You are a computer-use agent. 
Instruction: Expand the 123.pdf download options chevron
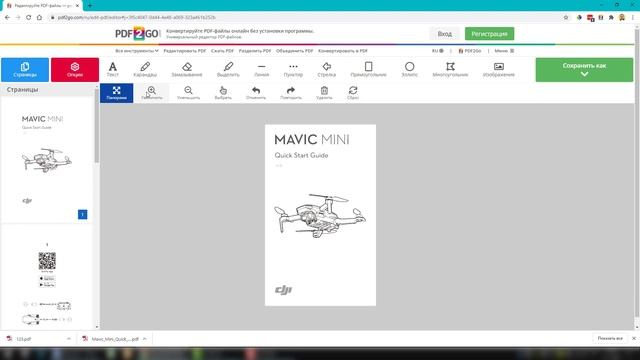pyautogui.click(x=69, y=339)
